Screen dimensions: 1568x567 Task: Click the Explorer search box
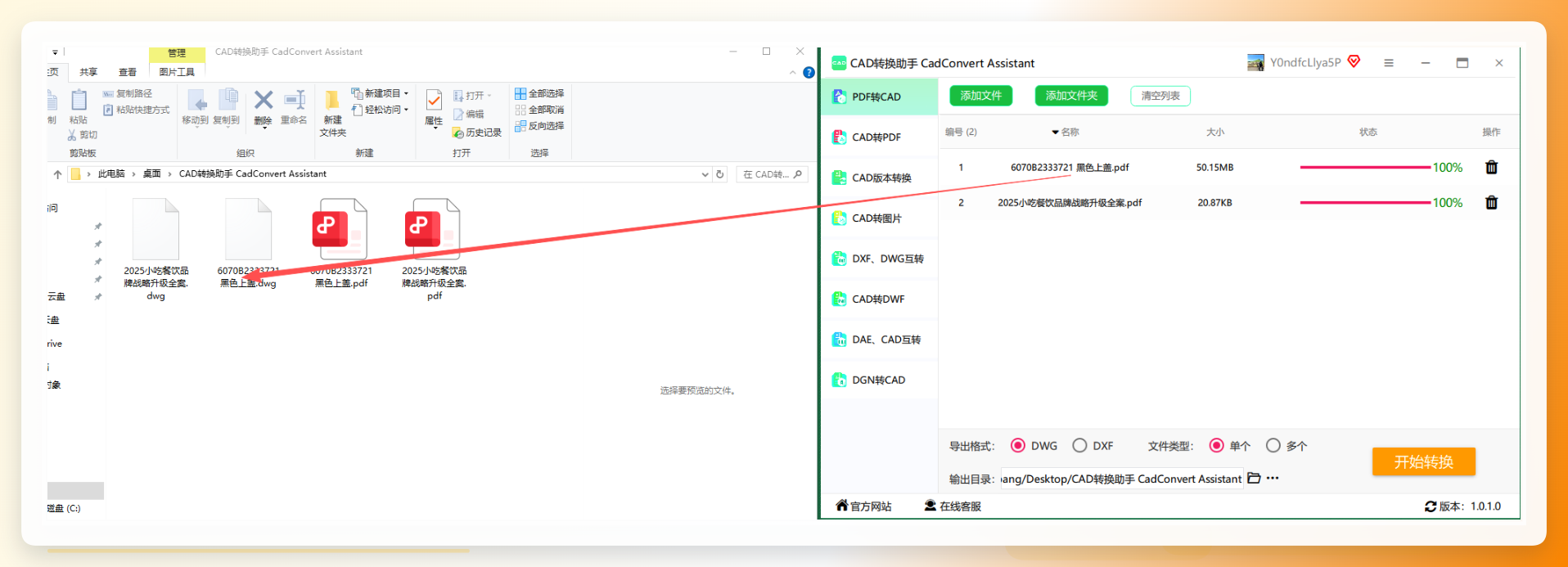coord(772,174)
